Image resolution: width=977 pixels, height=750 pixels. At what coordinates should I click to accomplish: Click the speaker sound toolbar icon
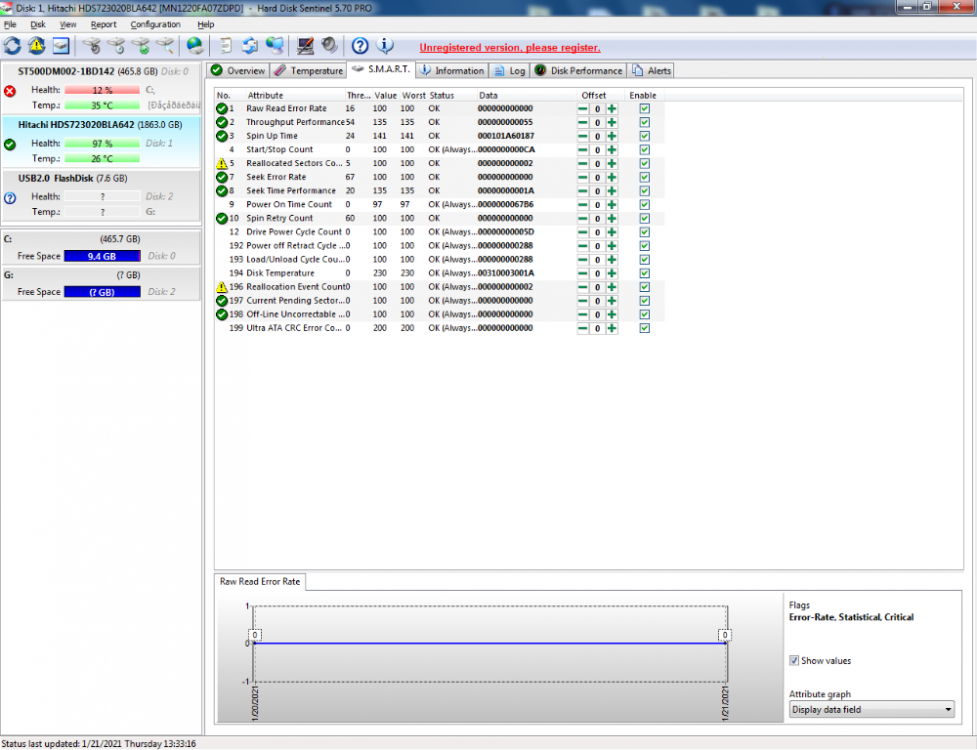[x=329, y=45]
